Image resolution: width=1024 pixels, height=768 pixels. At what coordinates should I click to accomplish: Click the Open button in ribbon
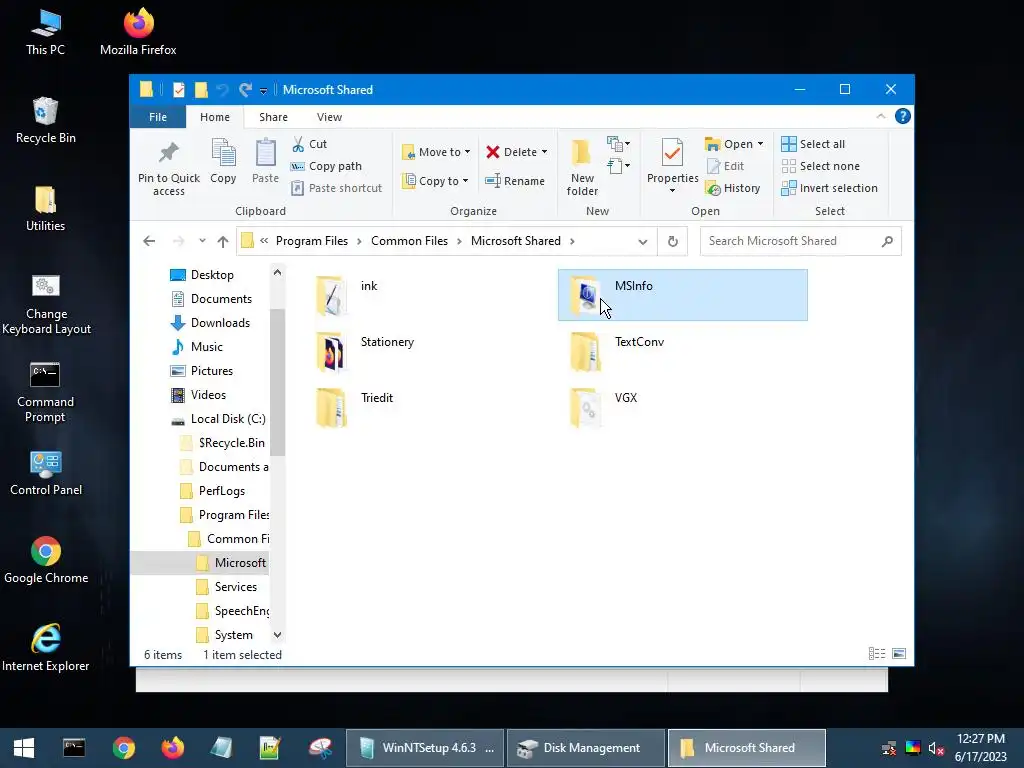pyautogui.click(x=734, y=144)
